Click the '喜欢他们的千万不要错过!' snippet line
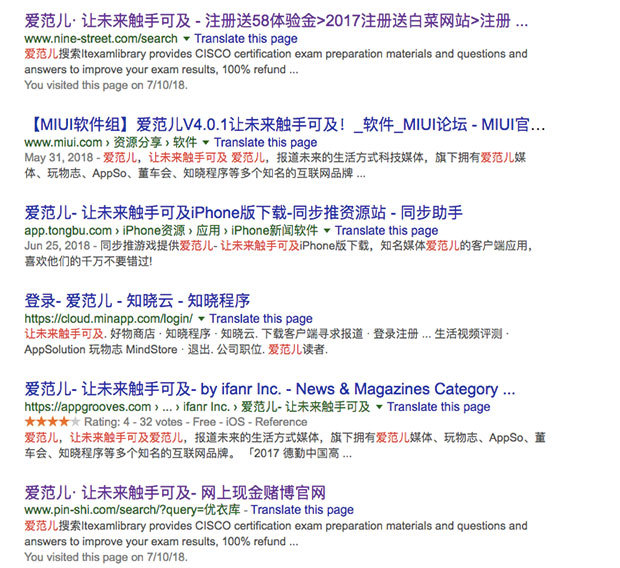This screenshot has height=568, width=620. [x=88, y=261]
